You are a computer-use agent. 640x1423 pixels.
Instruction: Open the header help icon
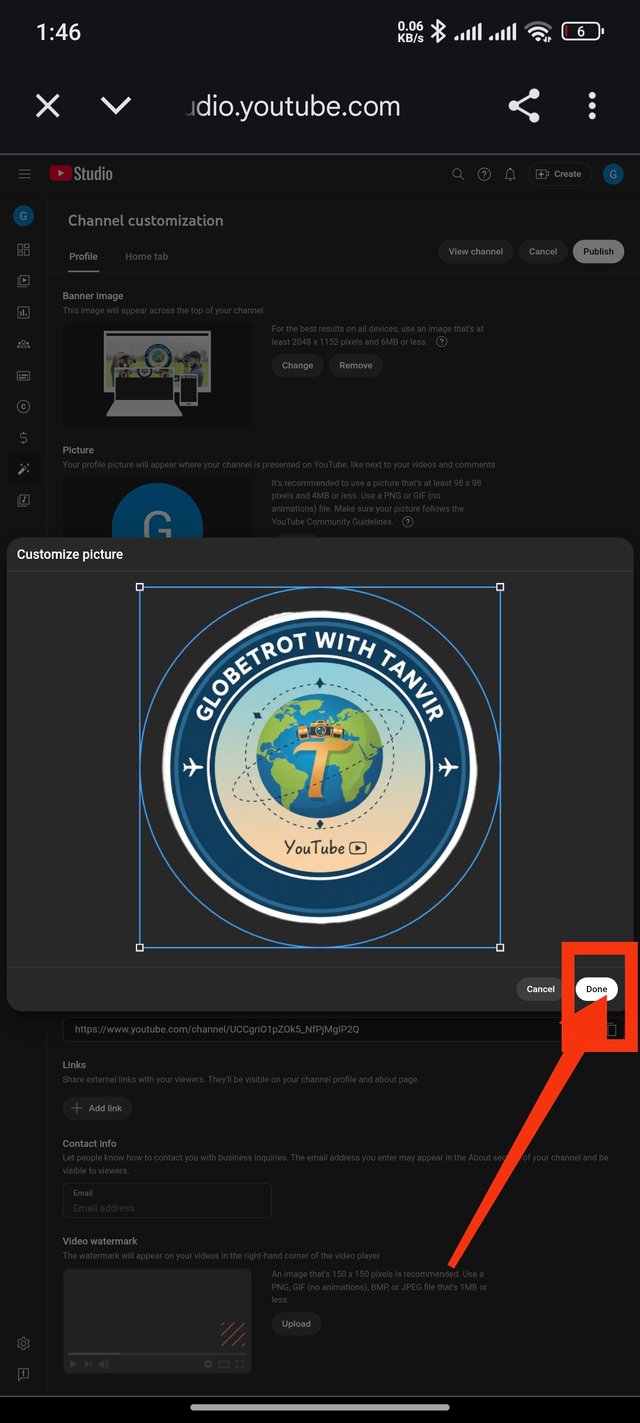(x=484, y=174)
